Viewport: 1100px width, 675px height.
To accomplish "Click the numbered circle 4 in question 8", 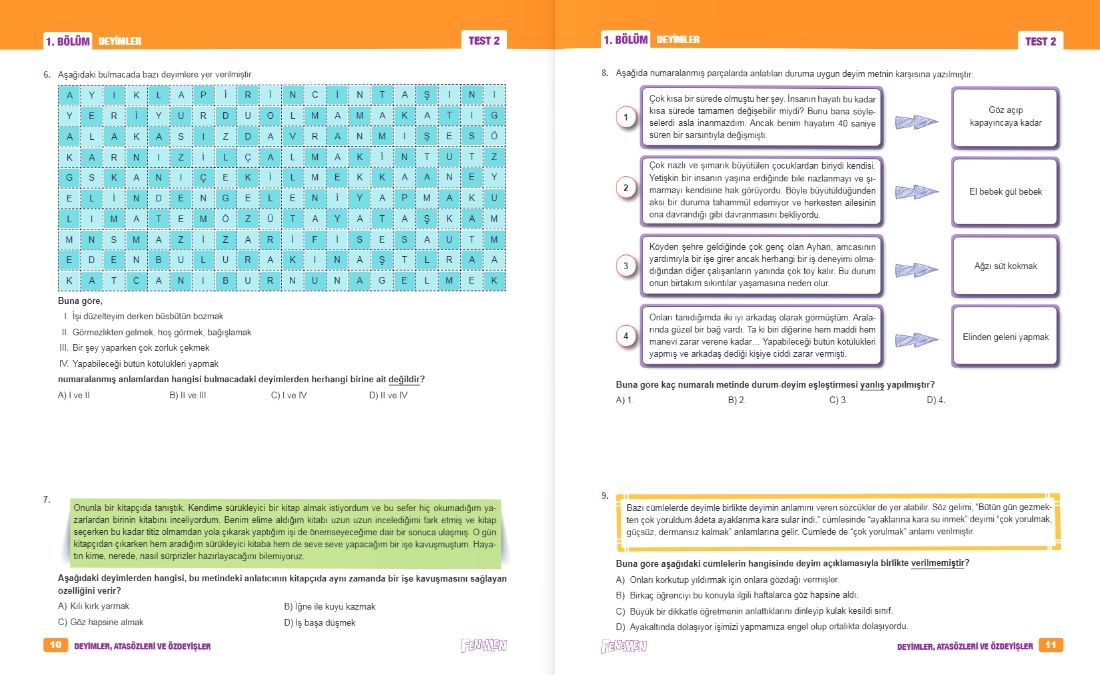I will coord(626,335).
